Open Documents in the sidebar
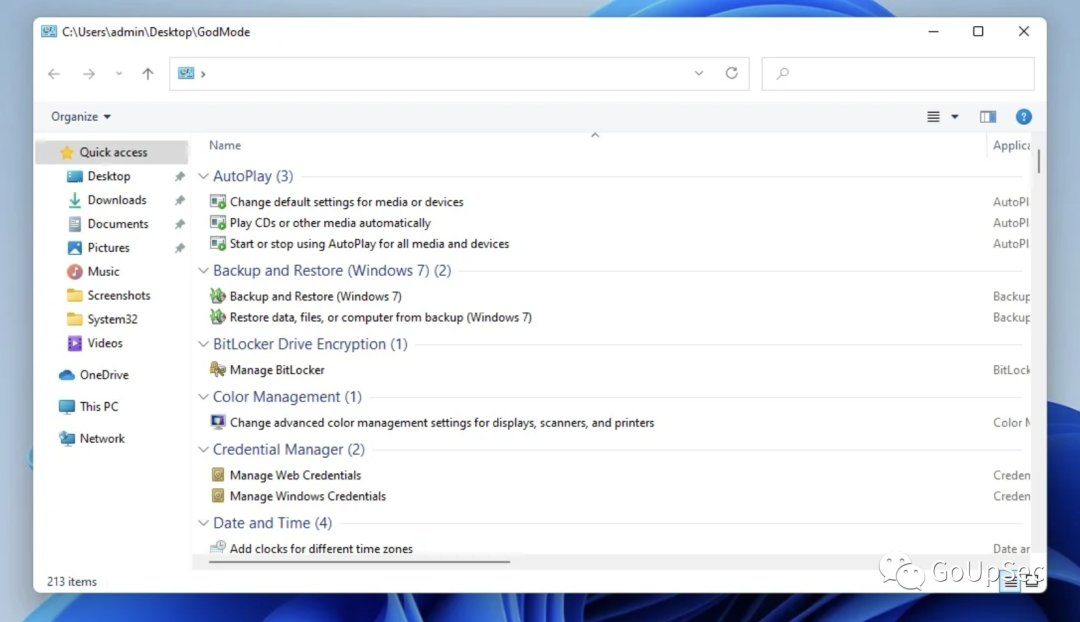The image size is (1080, 622). [117, 224]
